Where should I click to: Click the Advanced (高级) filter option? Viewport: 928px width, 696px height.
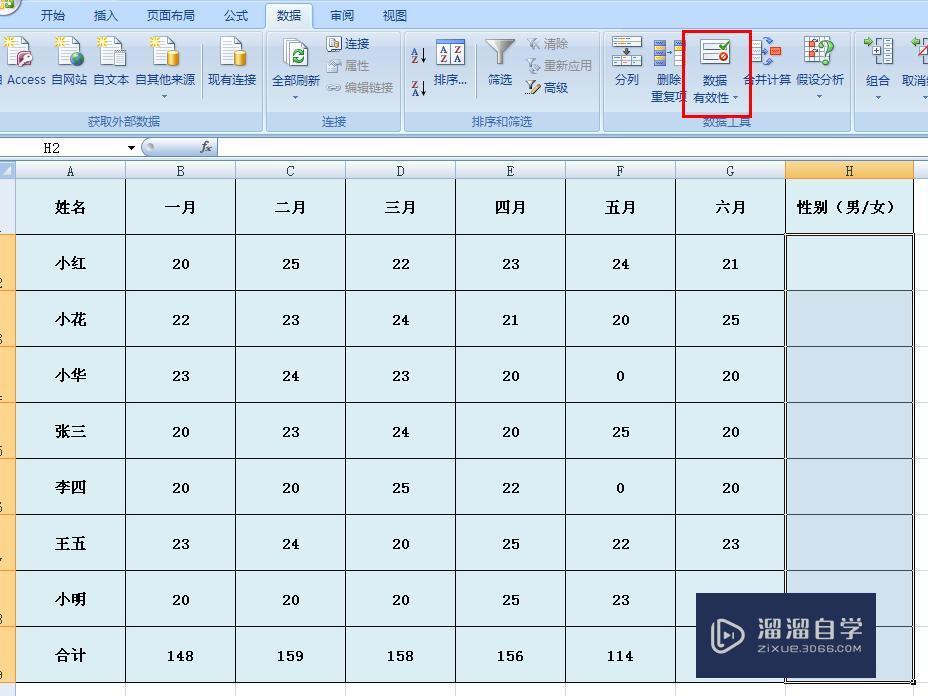553,88
